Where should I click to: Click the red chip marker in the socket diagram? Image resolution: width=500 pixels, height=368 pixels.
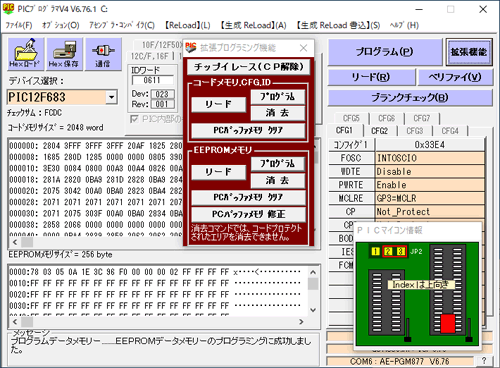point(448,324)
